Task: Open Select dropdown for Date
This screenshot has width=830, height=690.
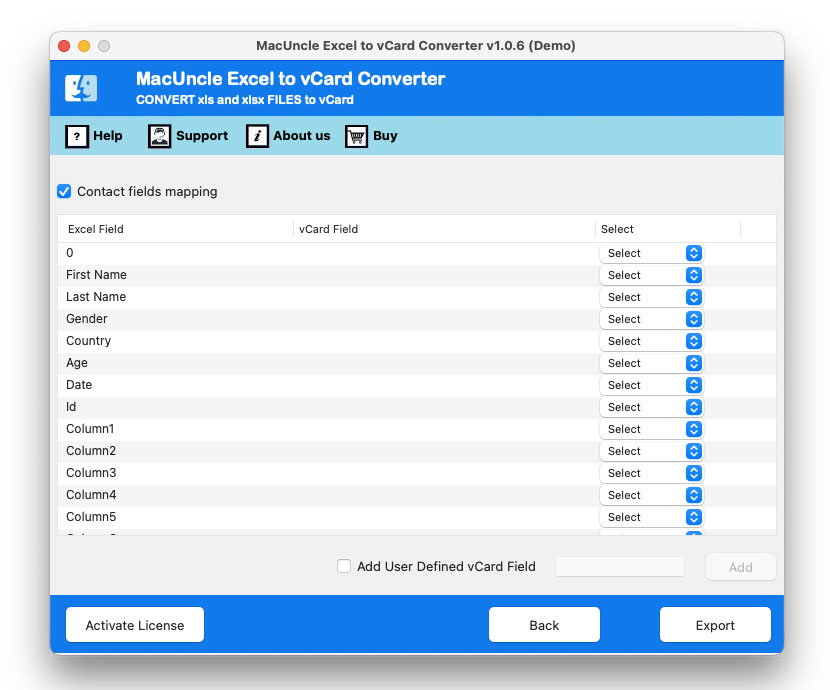Action: pyautogui.click(x=651, y=385)
